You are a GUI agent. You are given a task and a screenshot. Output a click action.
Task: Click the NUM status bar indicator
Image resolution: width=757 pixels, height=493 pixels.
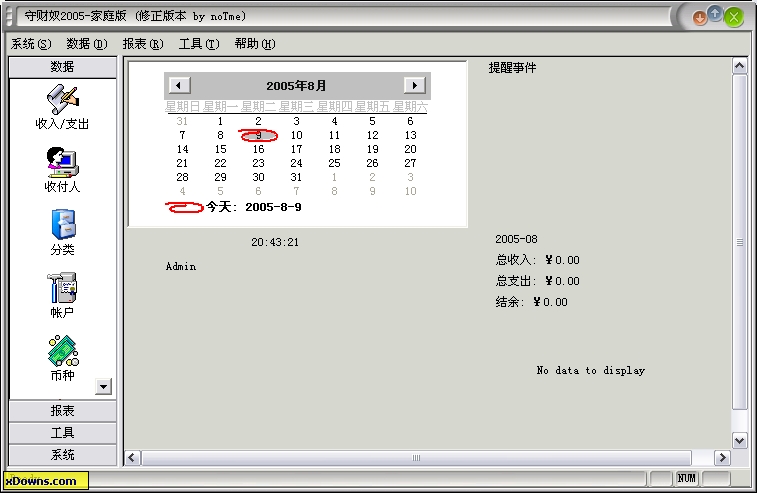pos(687,478)
